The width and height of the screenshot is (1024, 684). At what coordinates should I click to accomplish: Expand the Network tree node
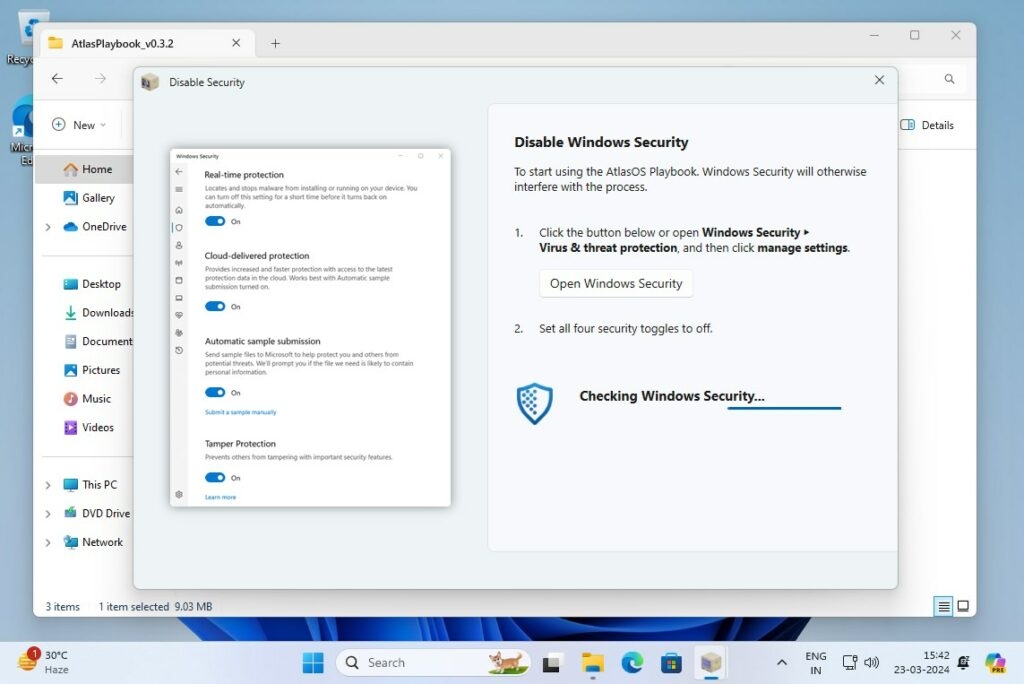point(47,543)
